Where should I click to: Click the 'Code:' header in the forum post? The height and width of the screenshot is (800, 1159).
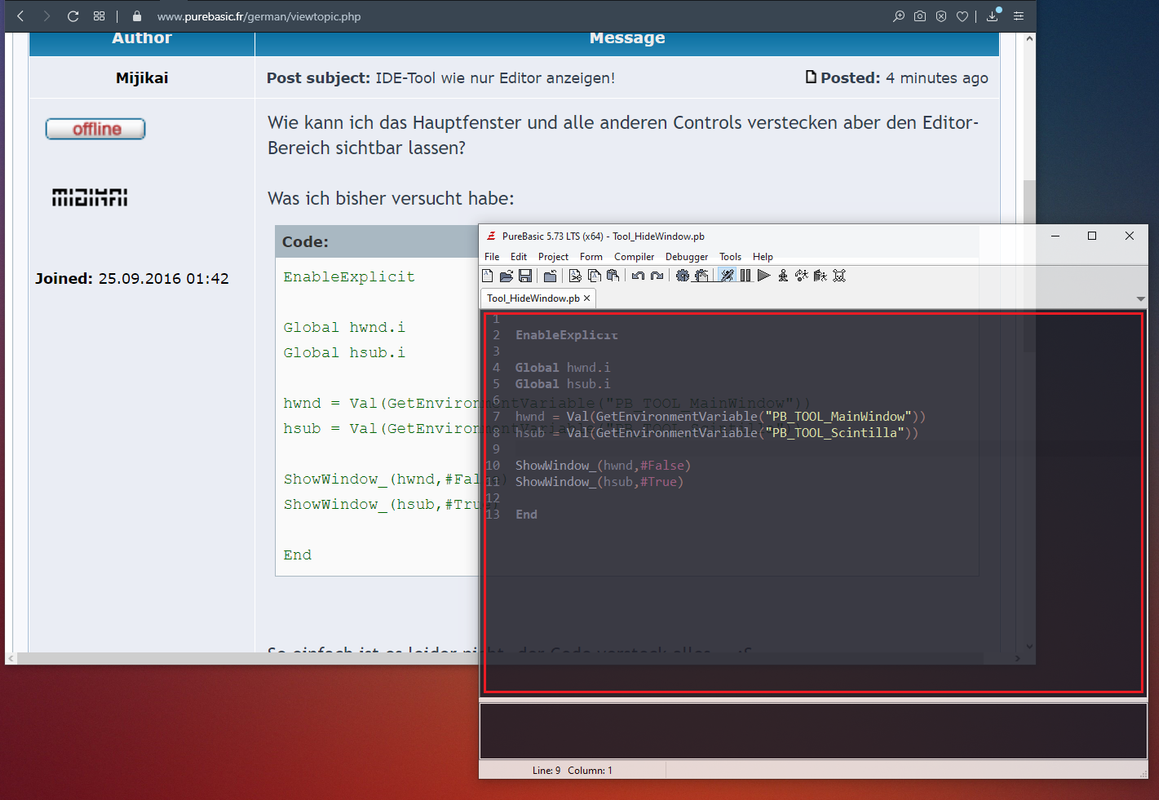[305, 242]
